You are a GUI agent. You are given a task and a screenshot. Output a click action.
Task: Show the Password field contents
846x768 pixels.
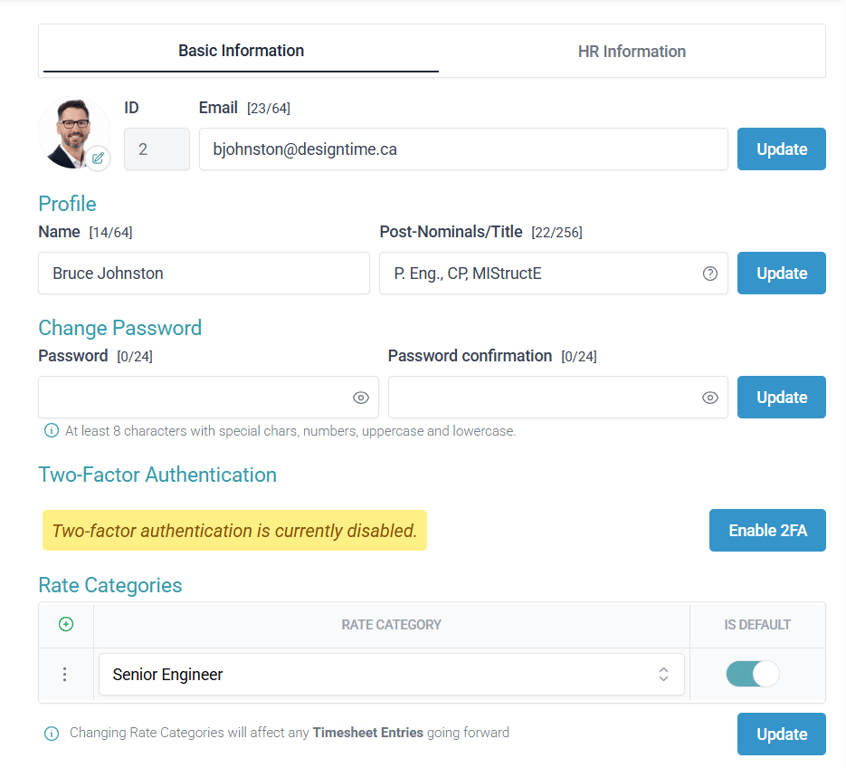(x=361, y=398)
